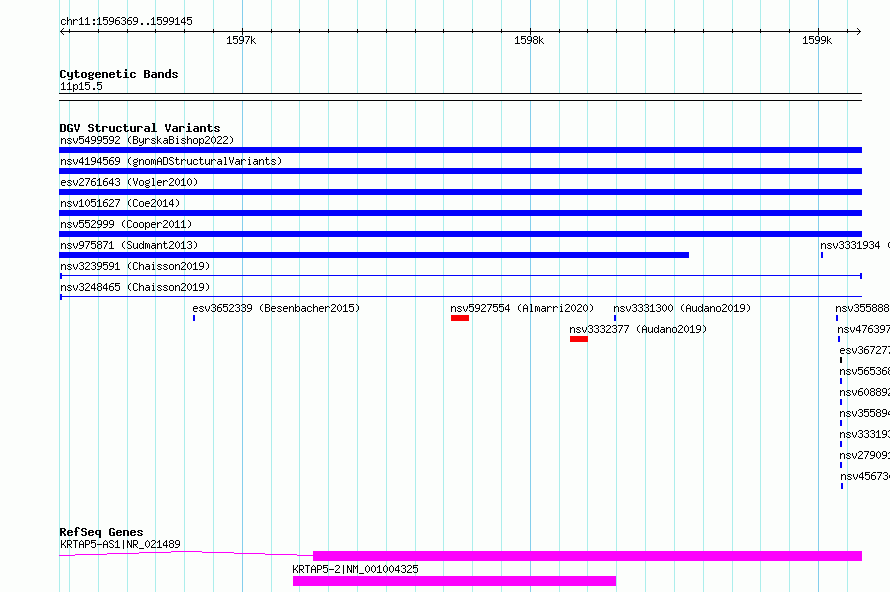The height and width of the screenshot is (592, 890).
Task: Open the KRTAP5-AS1|NR_021489 gene label
Action: [x=120, y=544]
